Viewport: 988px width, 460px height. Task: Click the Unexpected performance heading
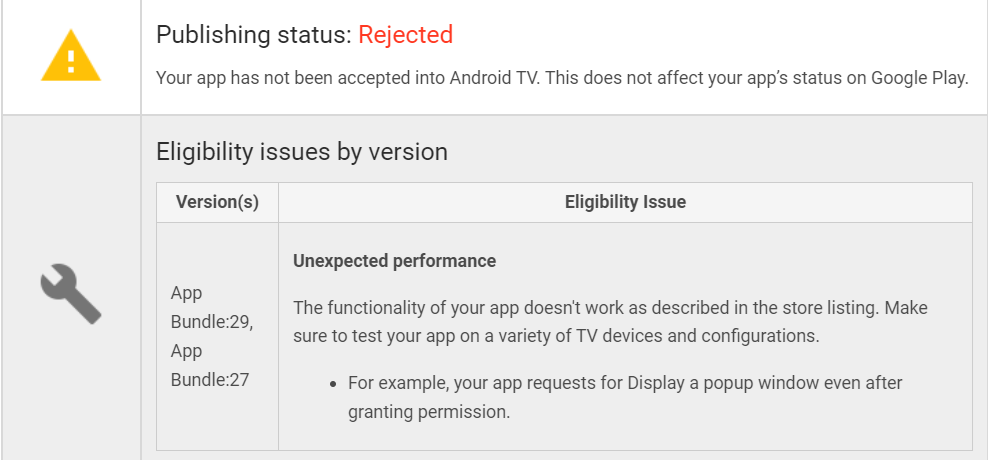pyautogui.click(x=394, y=261)
